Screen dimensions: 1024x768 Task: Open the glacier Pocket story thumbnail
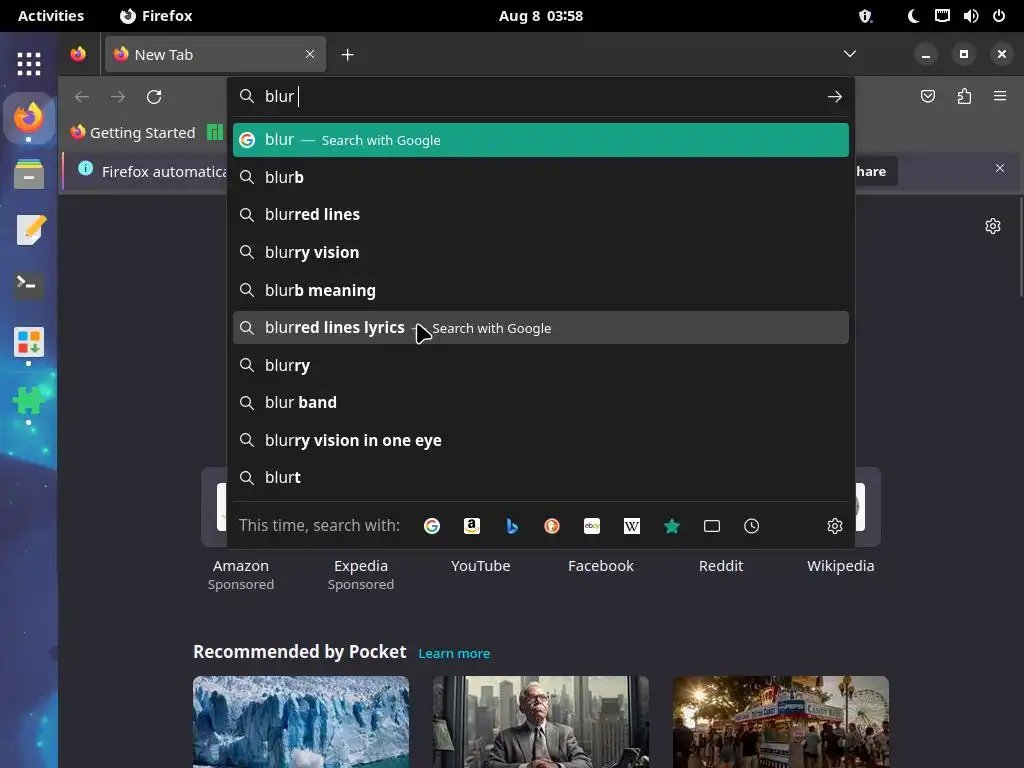pos(301,722)
